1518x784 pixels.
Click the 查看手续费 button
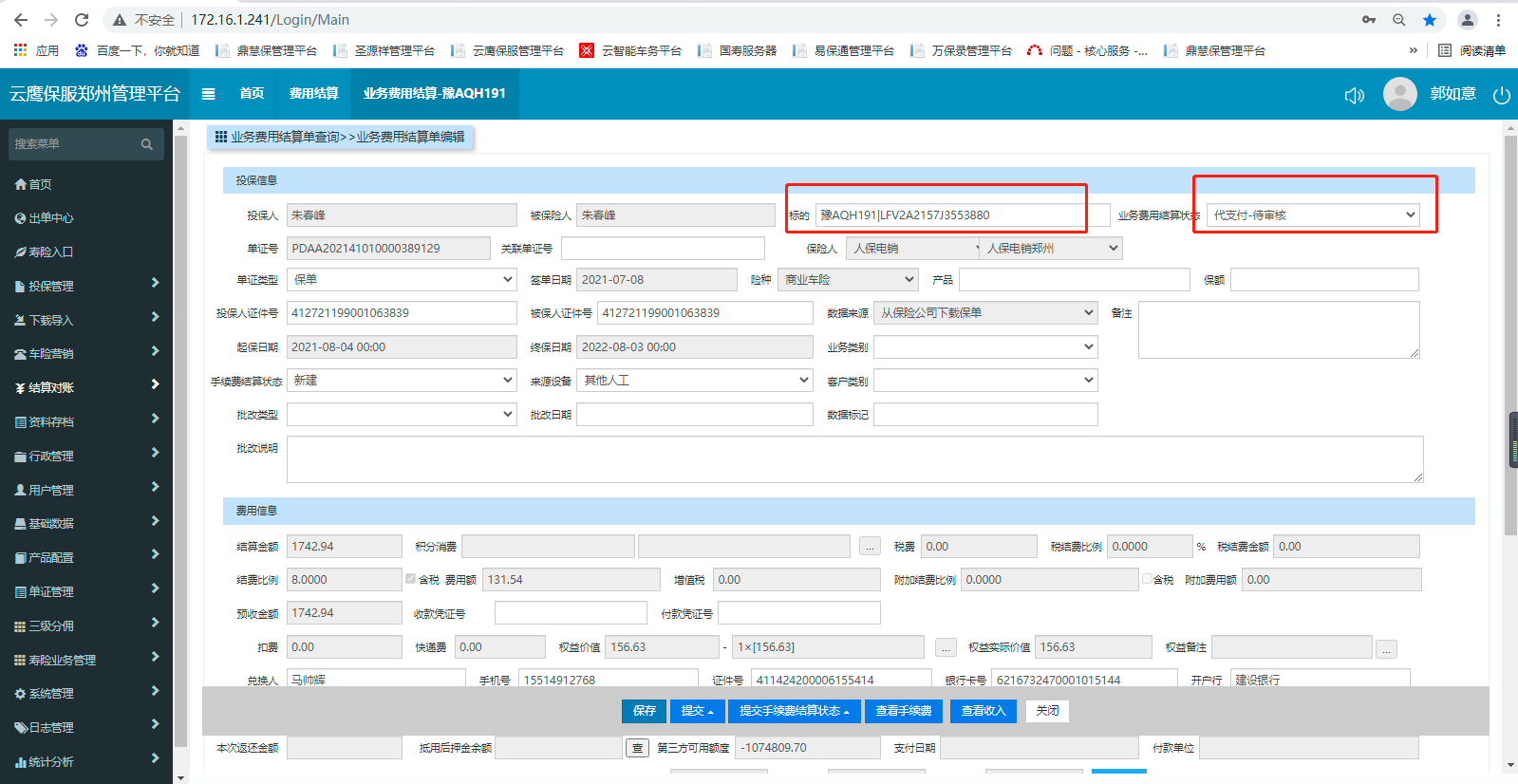pyautogui.click(x=903, y=711)
